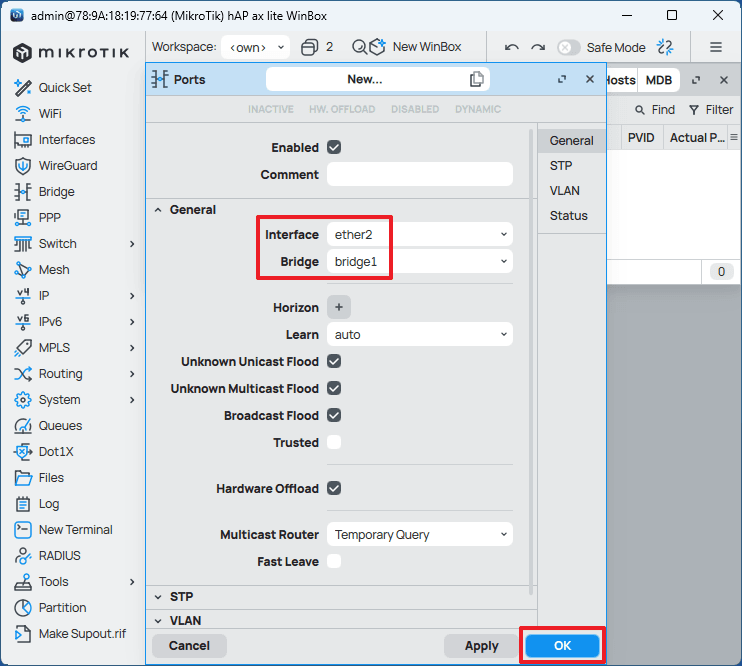Viewport: 742px width, 666px height.
Task: Click the Apply button
Action: click(481, 646)
